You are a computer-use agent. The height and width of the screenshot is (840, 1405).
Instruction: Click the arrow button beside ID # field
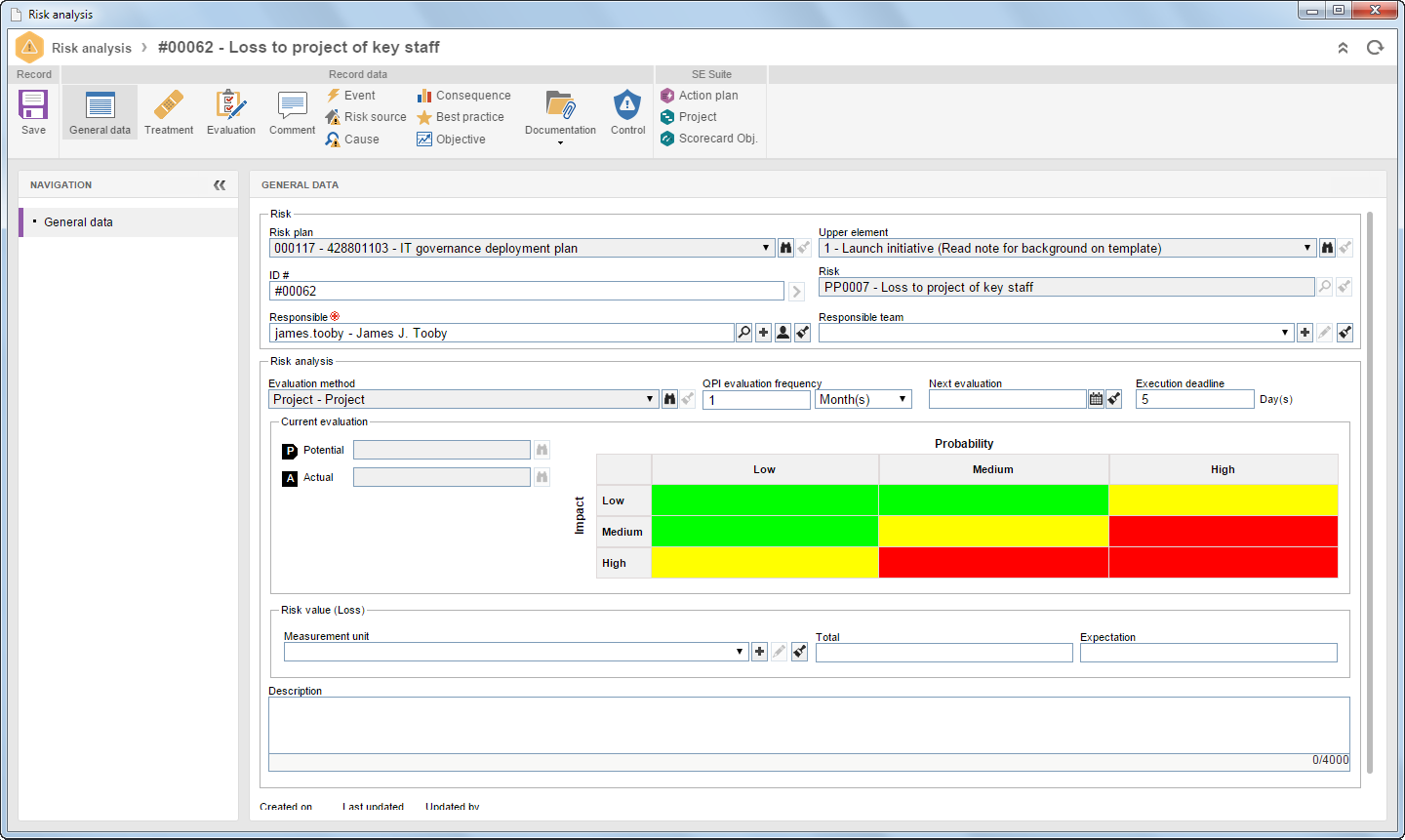tap(796, 292)
